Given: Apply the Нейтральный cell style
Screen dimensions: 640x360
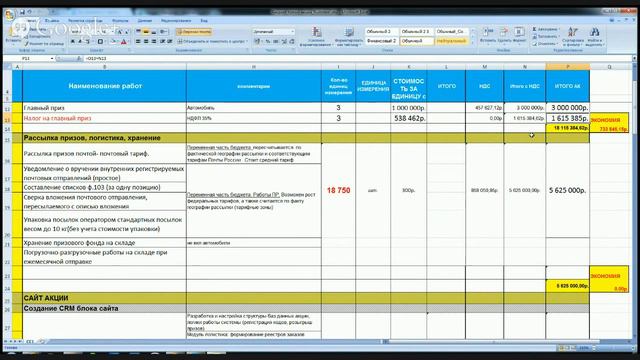Looking at the screenshot, I should point(451,41).
